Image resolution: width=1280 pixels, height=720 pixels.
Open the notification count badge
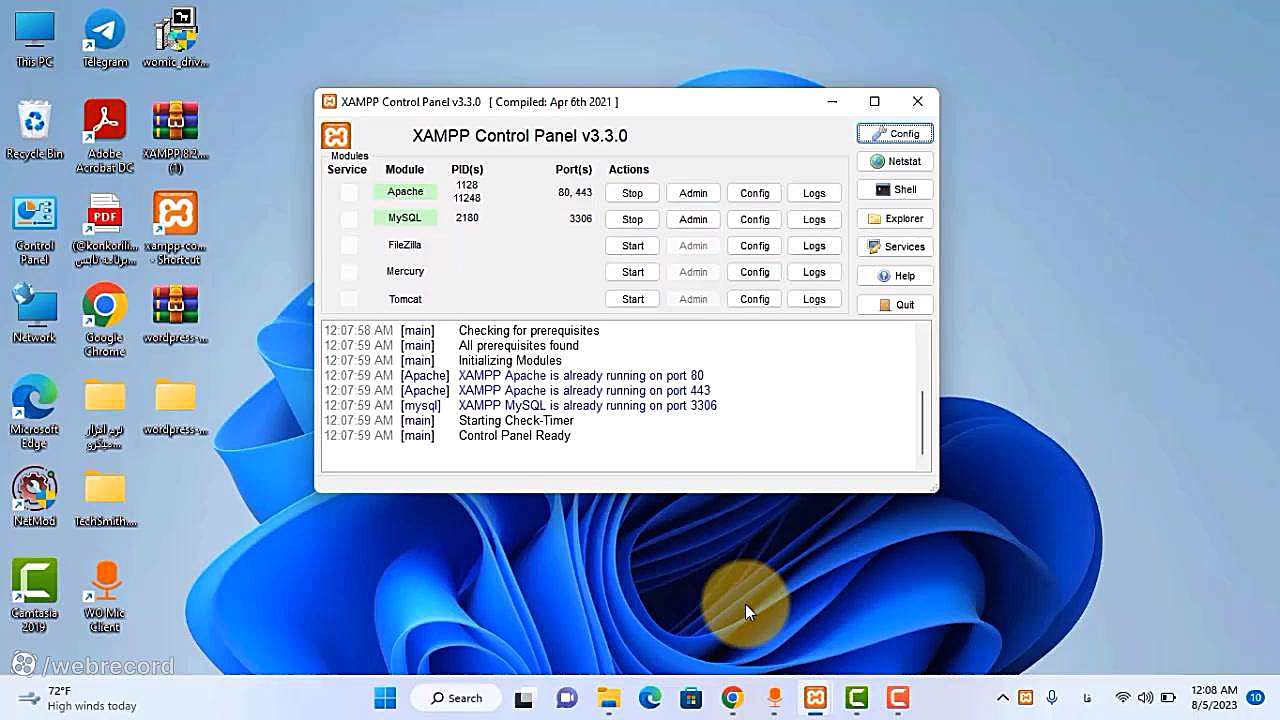(1255, 698)
